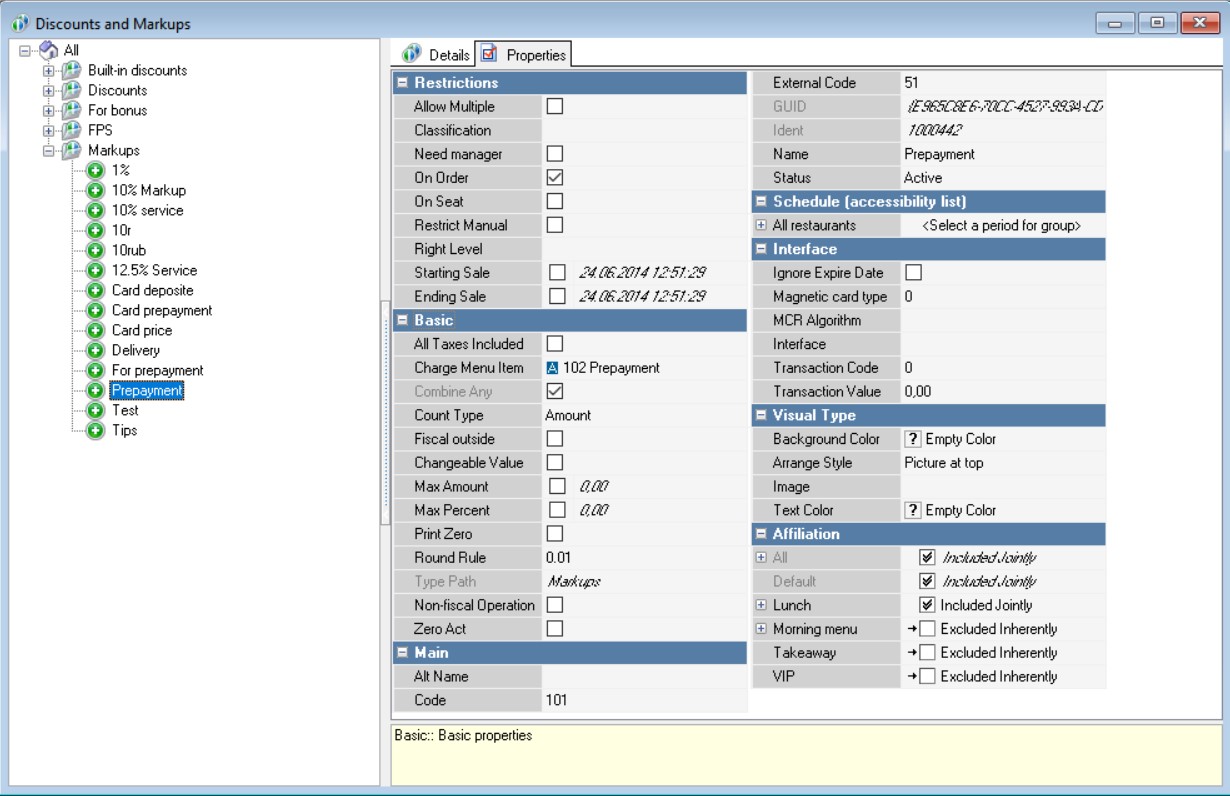
Task: Tick the Takeaway affiliation checkbox
Action: 927,653
